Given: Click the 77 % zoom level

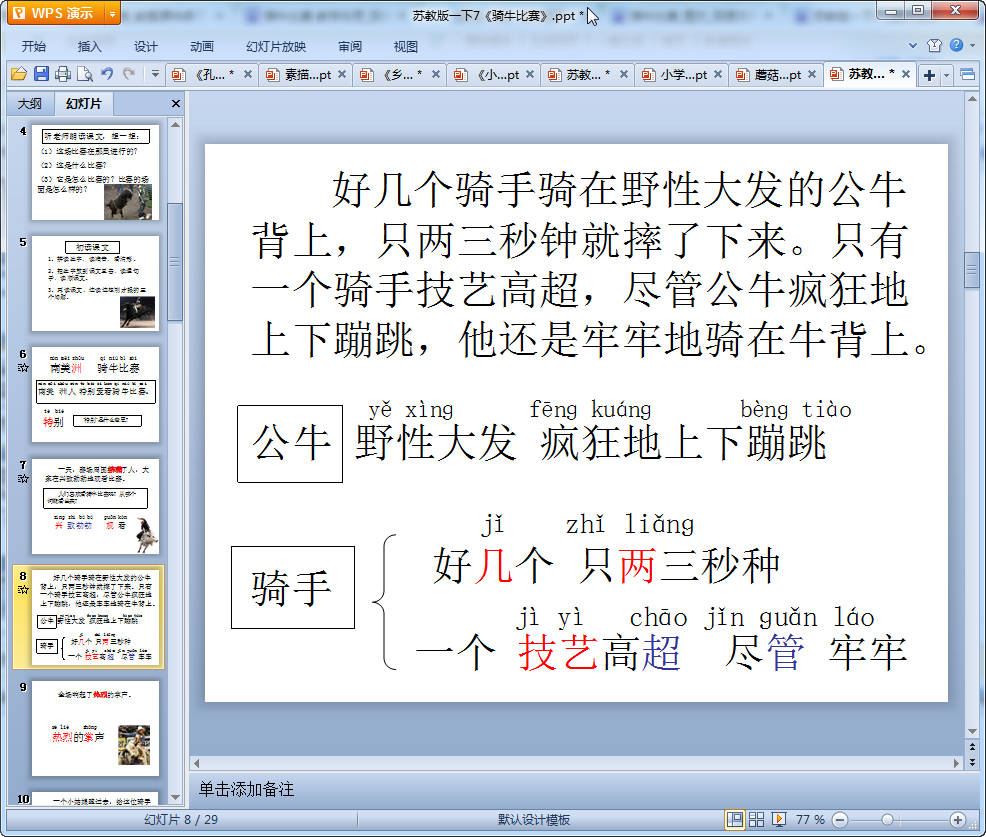Looking at the screenshot, I should click(810, 819).
